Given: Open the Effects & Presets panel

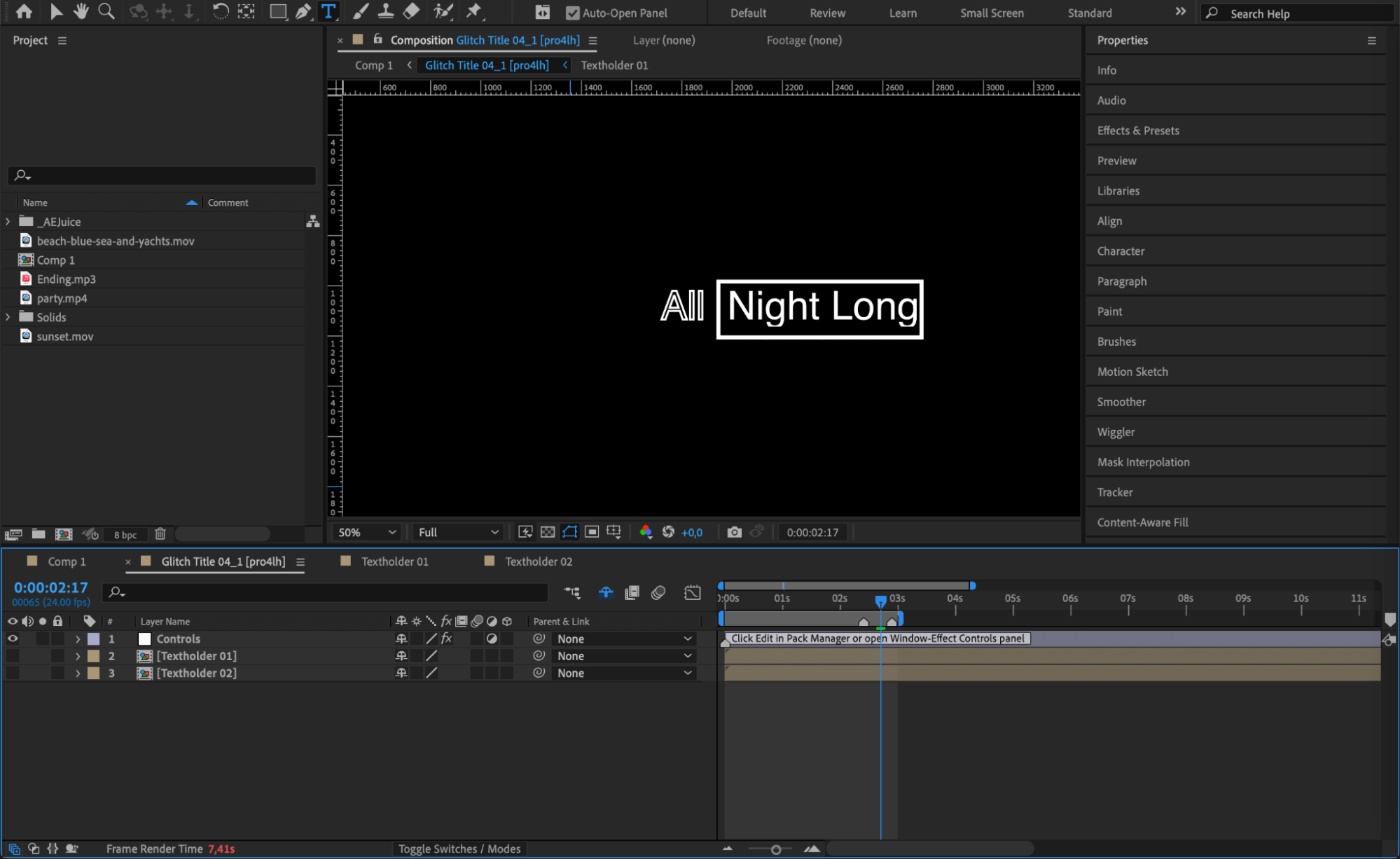Looking at the screenshot, I should tap(1138, 130).
